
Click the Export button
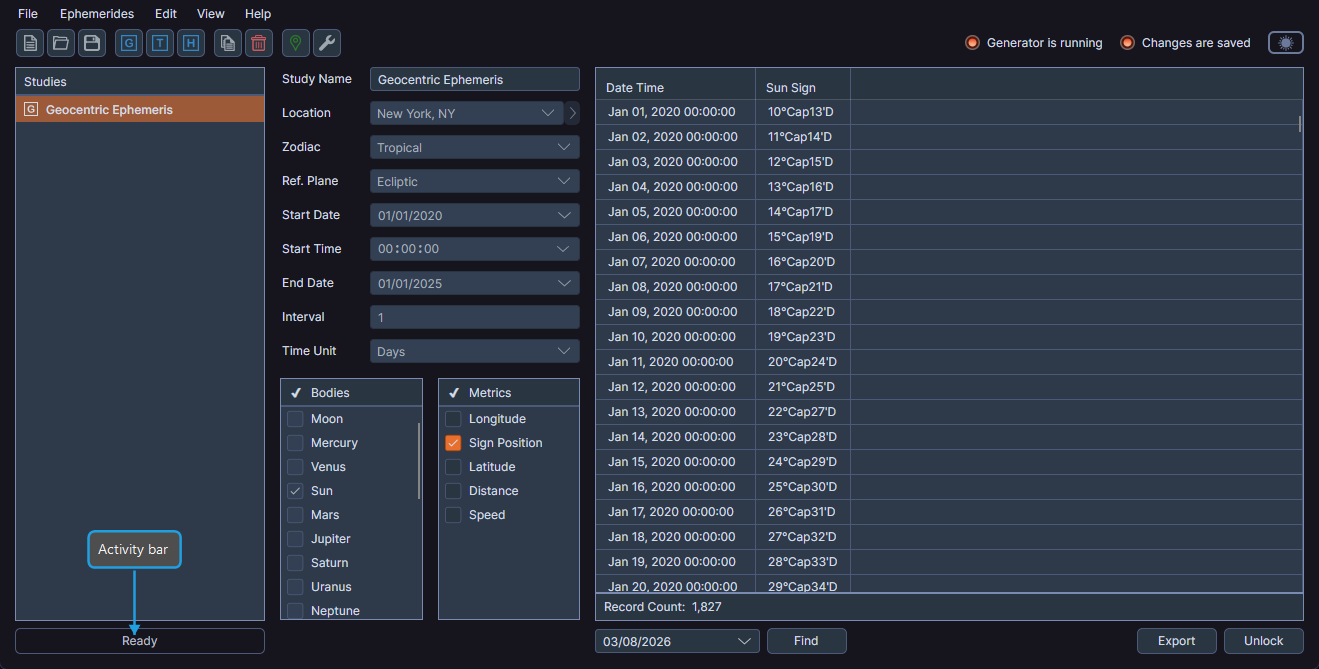pyautogui.click(x=1176, y=641)
